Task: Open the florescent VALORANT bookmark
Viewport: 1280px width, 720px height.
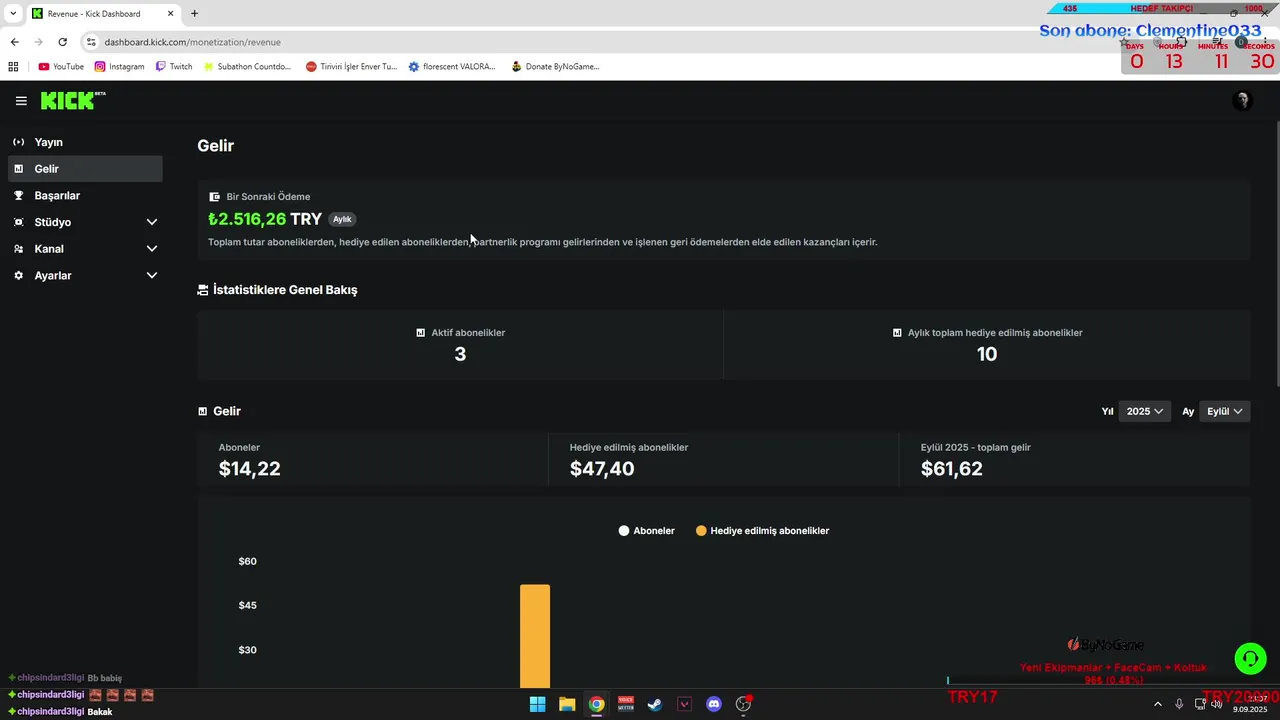Action: tap(452, 67)
